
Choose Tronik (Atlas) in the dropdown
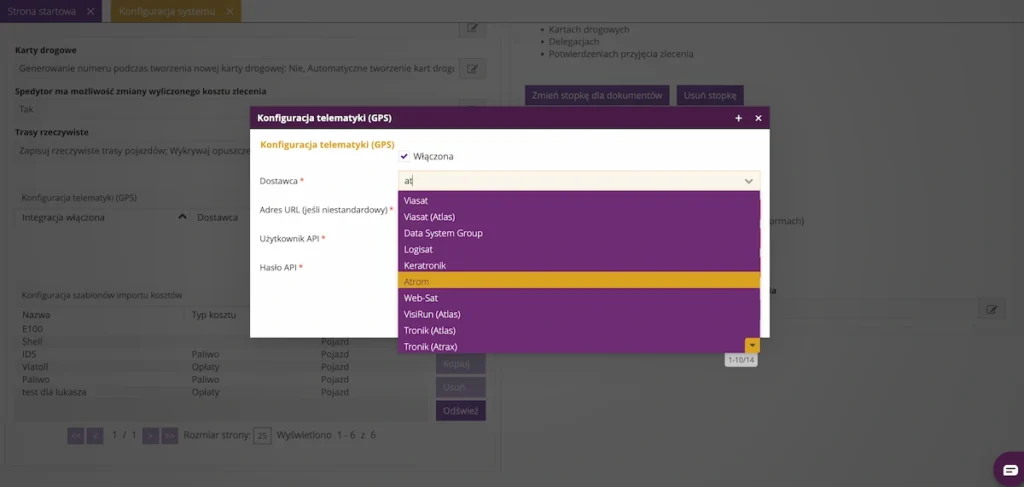point(579,330)
